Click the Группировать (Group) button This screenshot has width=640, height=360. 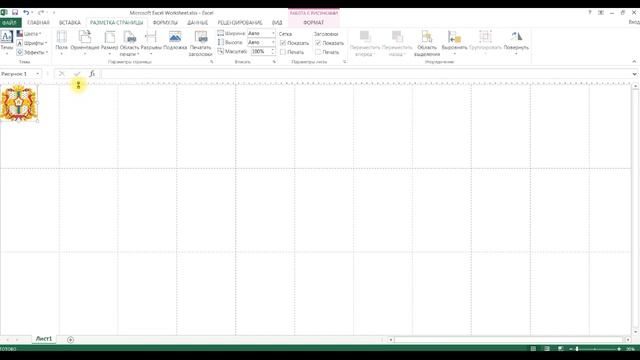485,43
